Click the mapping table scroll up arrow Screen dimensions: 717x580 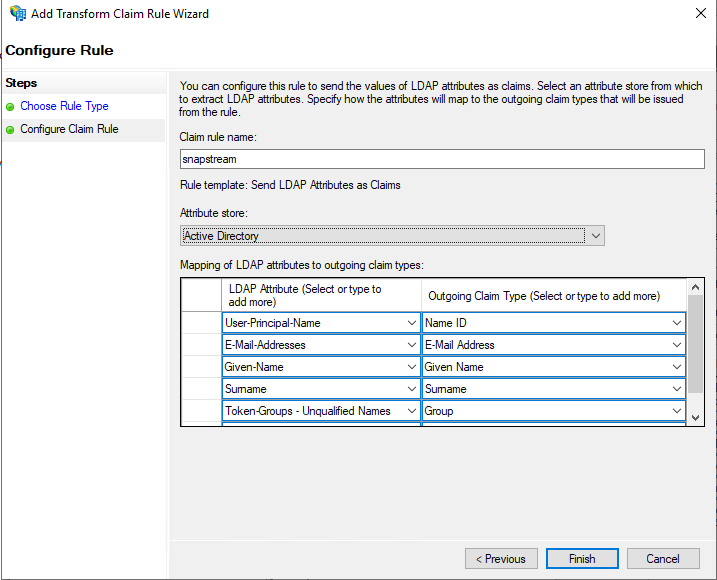pyautogui.click(x=696, y=287)
